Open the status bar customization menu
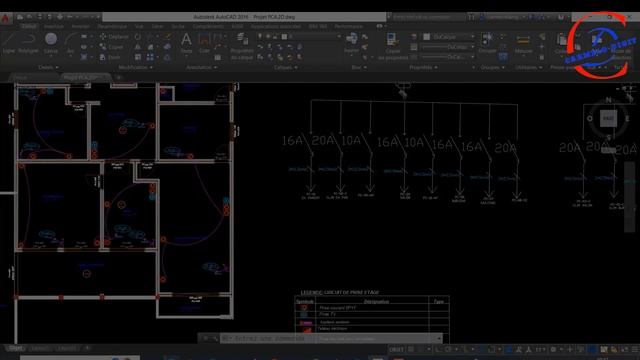 635,349
